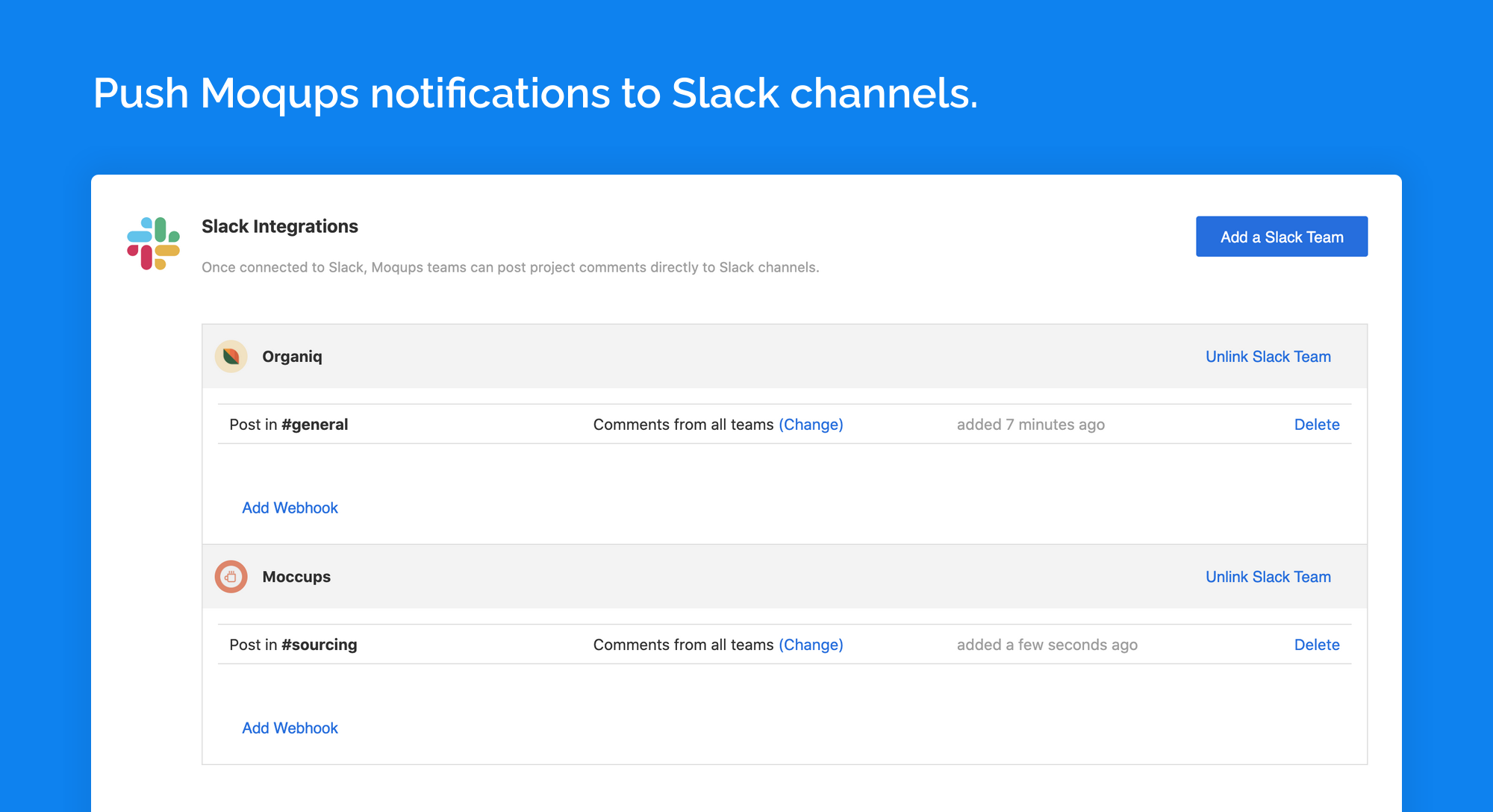The width and height of the screenshot is (1493, 812).
Task: Unlink the Moccups Slack team
Action: pyautogui.click(x=1268, y=576)
